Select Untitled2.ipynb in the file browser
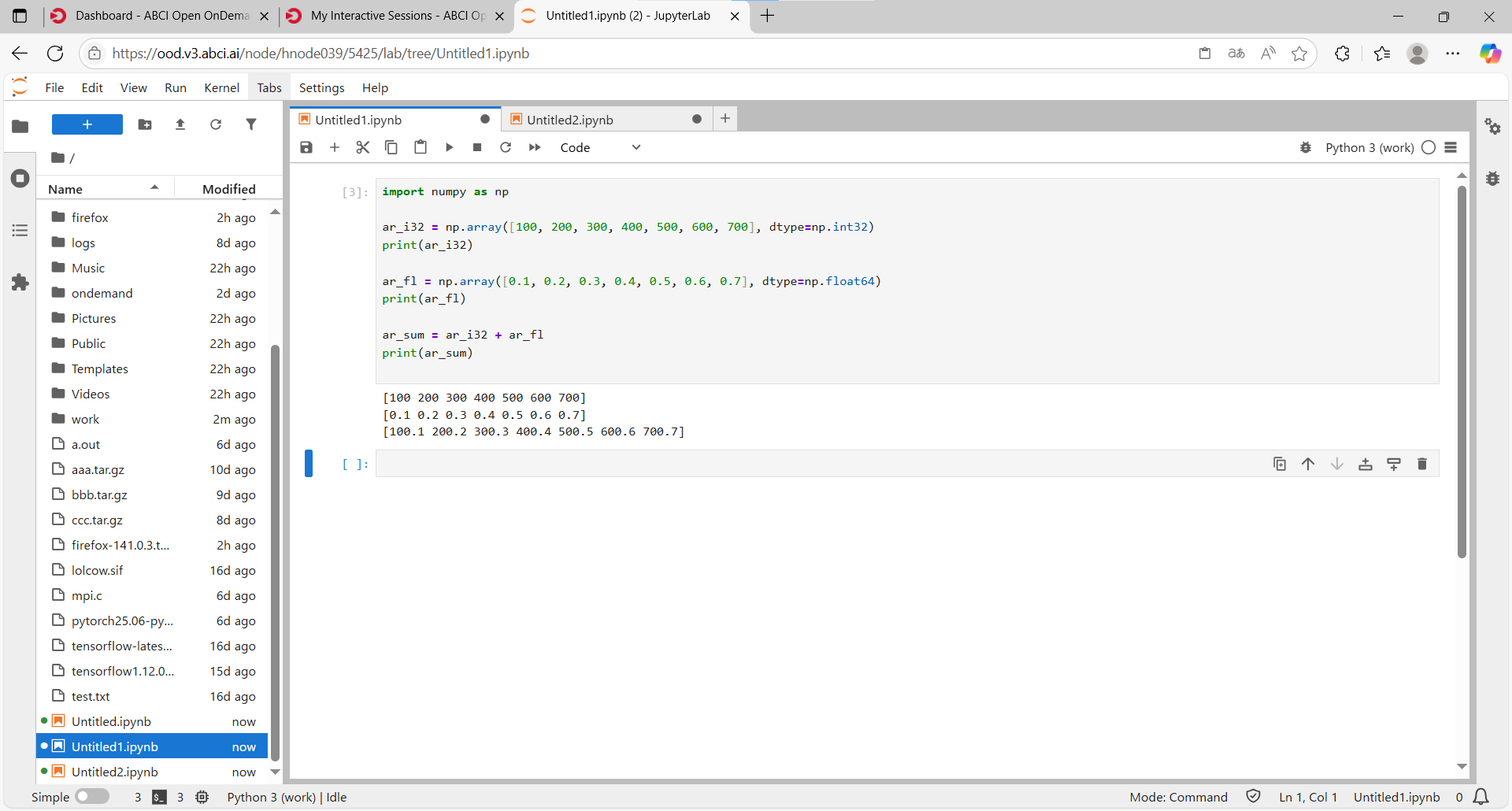The image size is (1512, 811). tap(154, 772)
